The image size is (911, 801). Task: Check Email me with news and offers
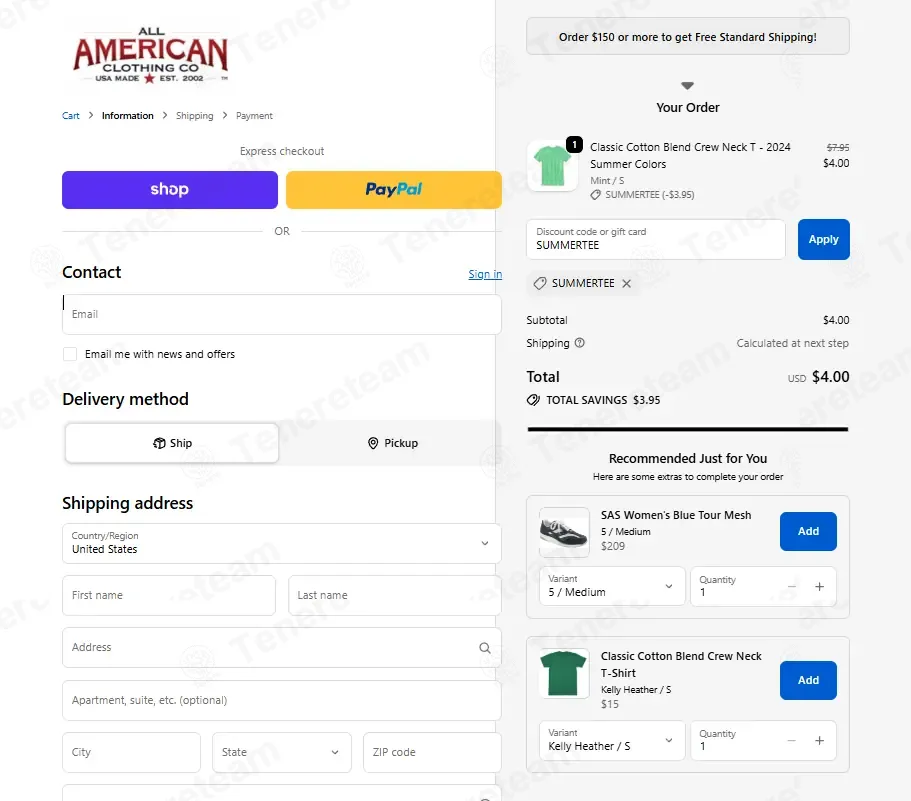coord(70,354)
